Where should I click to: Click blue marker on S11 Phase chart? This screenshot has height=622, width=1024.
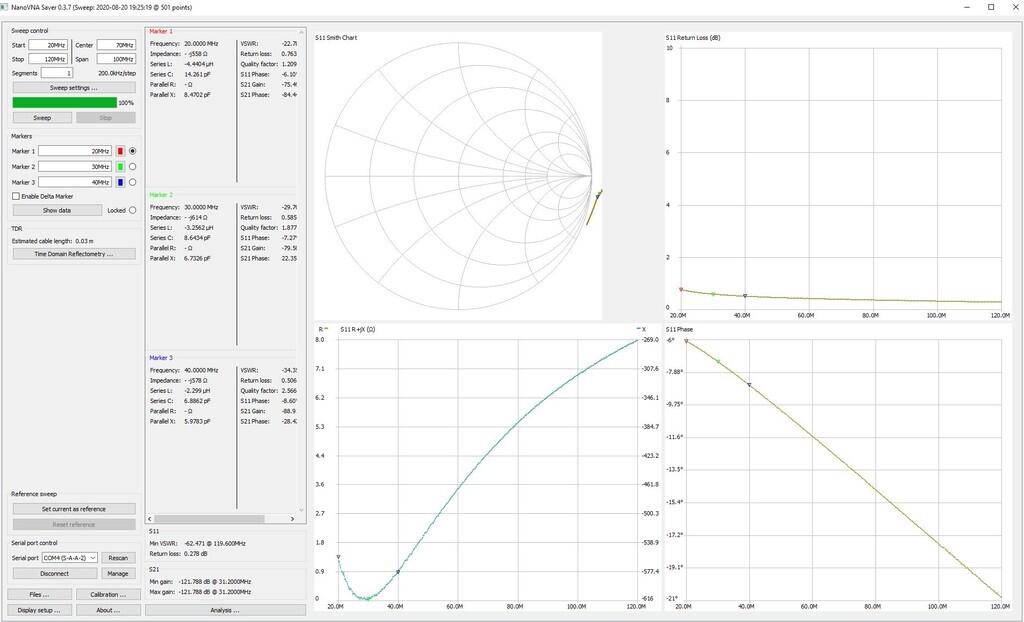(x=749, y=385)
